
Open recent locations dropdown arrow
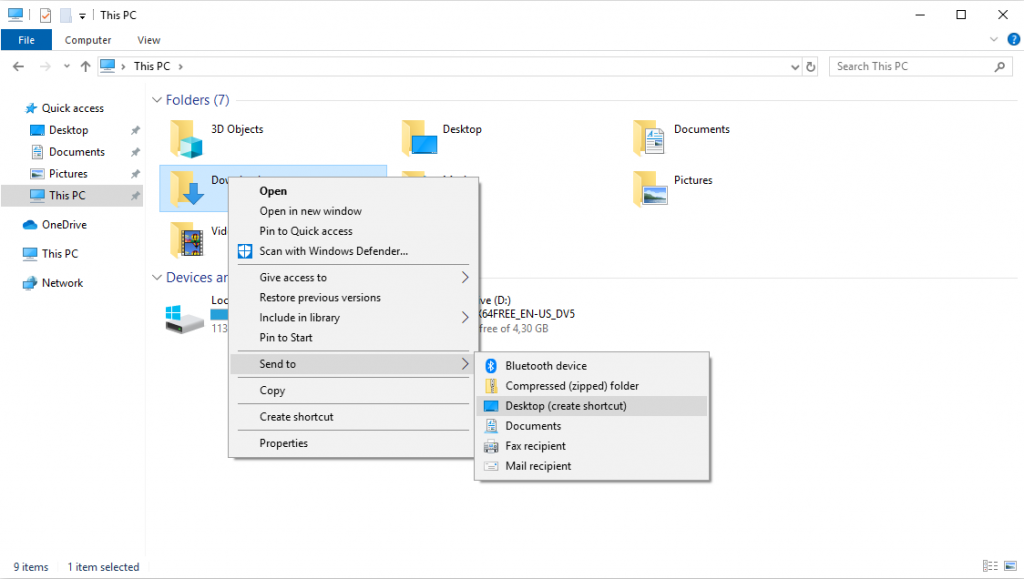[x=67, y=67]
